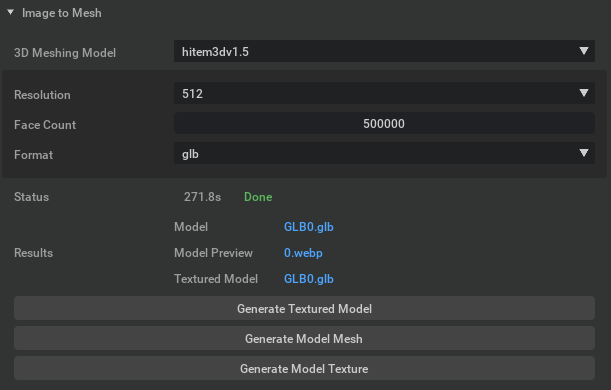The height and width of the screenshot is (390, 611).
Task: Open the 3D Meshing Model dropdown
Action: click(384, 51)
